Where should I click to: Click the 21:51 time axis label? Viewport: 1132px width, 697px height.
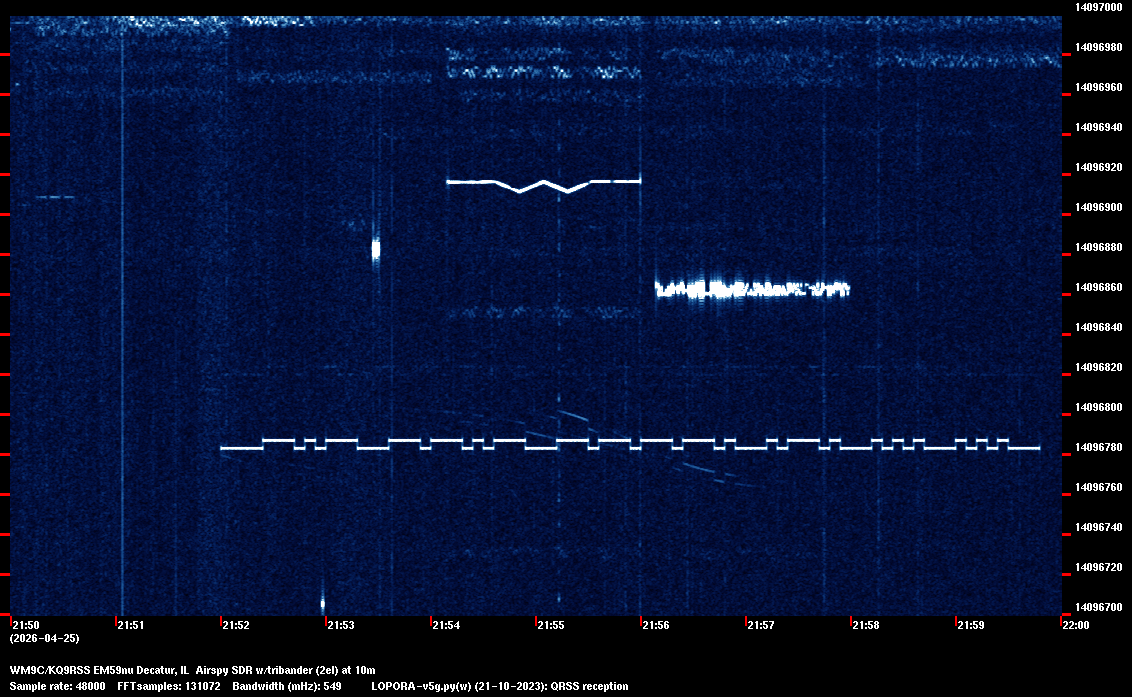[131, 625]
